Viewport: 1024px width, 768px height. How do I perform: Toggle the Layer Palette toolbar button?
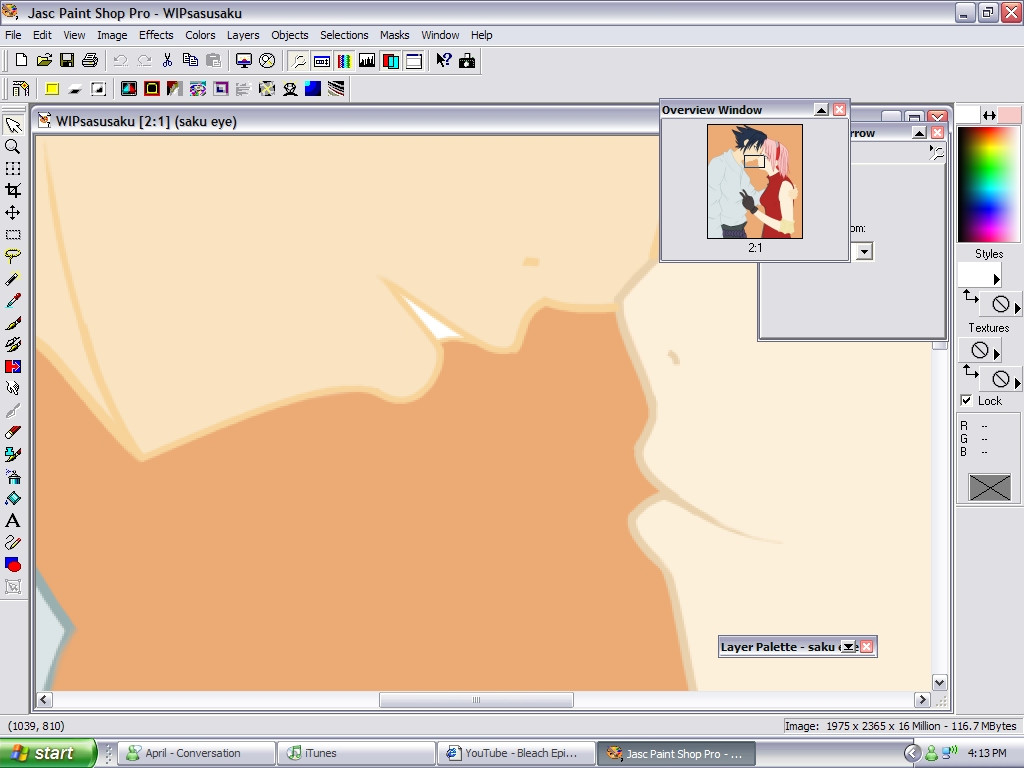[x=391, y=61]
